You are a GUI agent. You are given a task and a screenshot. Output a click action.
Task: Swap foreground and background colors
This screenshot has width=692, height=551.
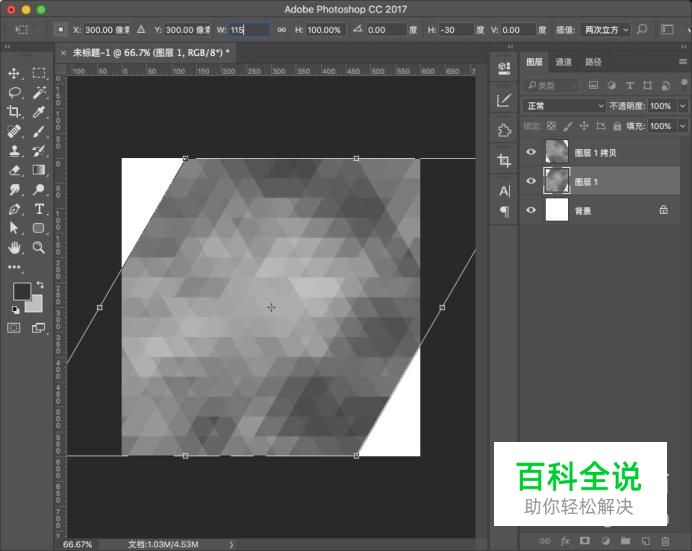[x=40, y=285]
